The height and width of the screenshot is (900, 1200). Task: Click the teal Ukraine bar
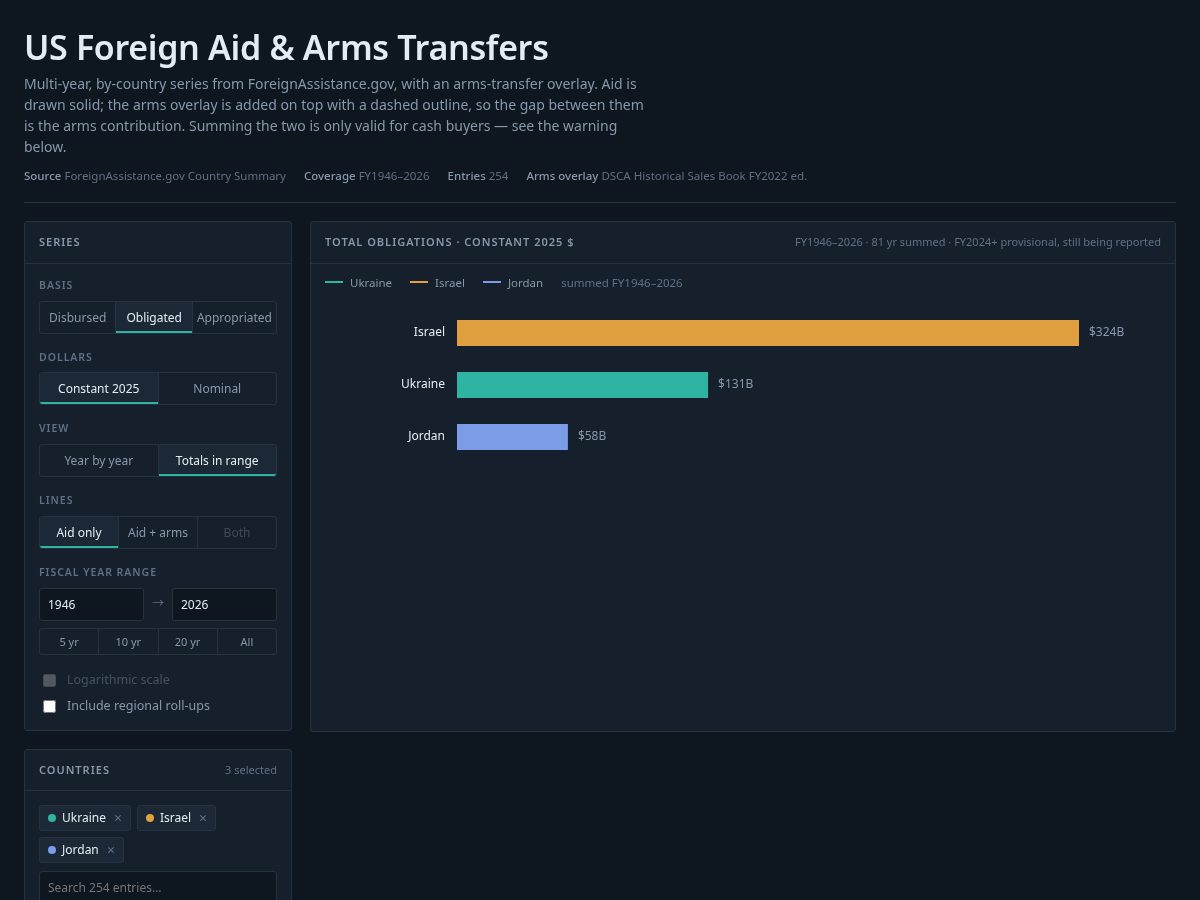pyautogui.click(x=582, y=385)
